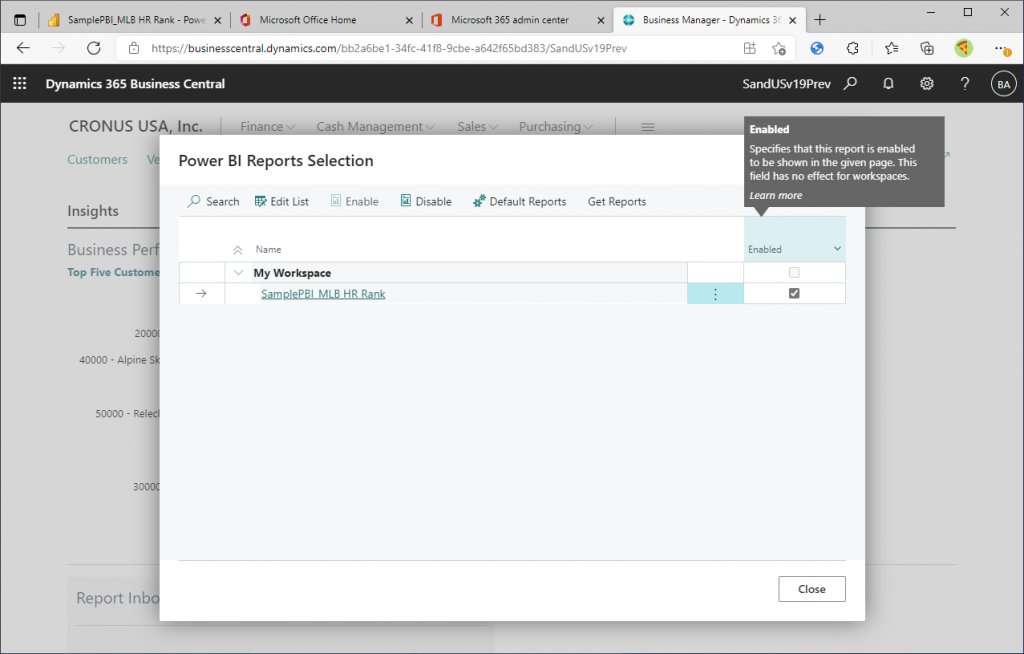Open the settings gear in Business Central
Image resolution: width=1024 pixels, height=654 pixels.
pyautogui.click(x=927, y=84)
